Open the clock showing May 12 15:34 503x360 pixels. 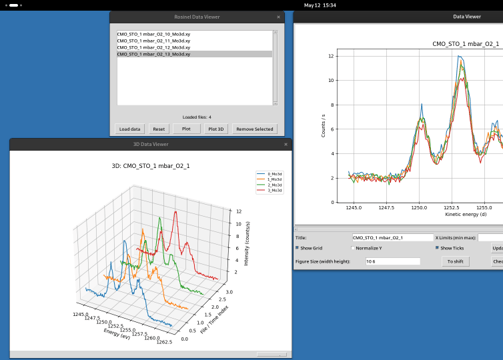coord(320,5)
